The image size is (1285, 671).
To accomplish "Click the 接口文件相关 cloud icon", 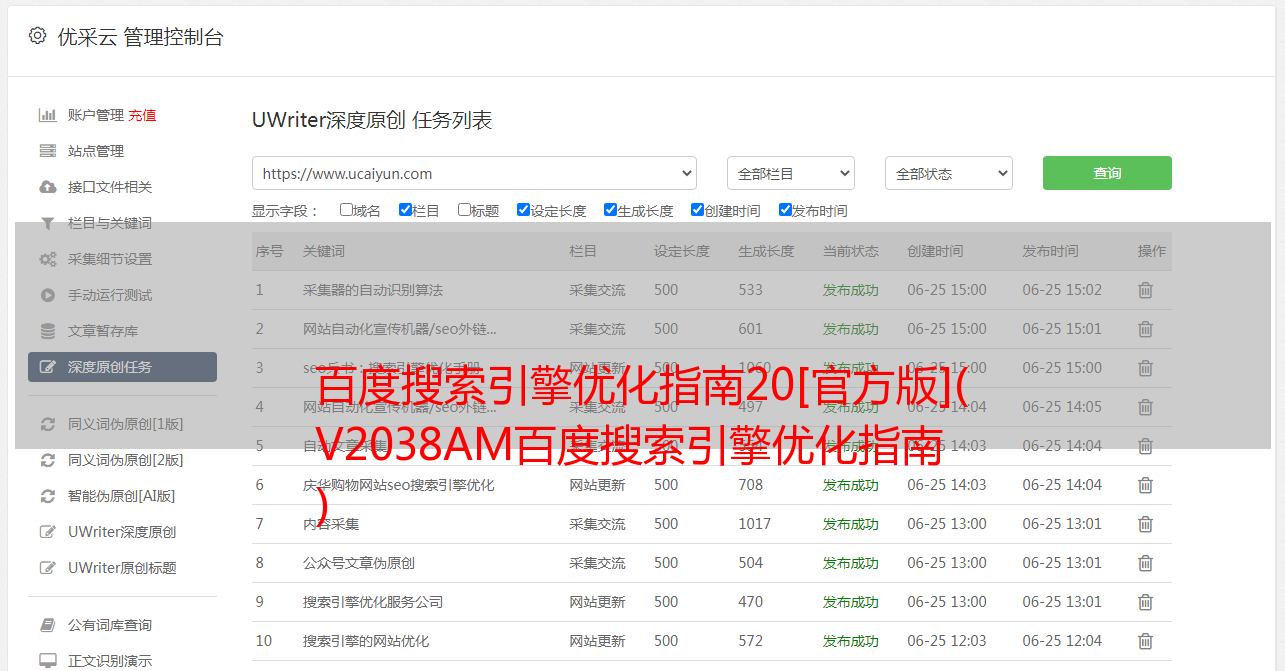I will tap(47, 187).
